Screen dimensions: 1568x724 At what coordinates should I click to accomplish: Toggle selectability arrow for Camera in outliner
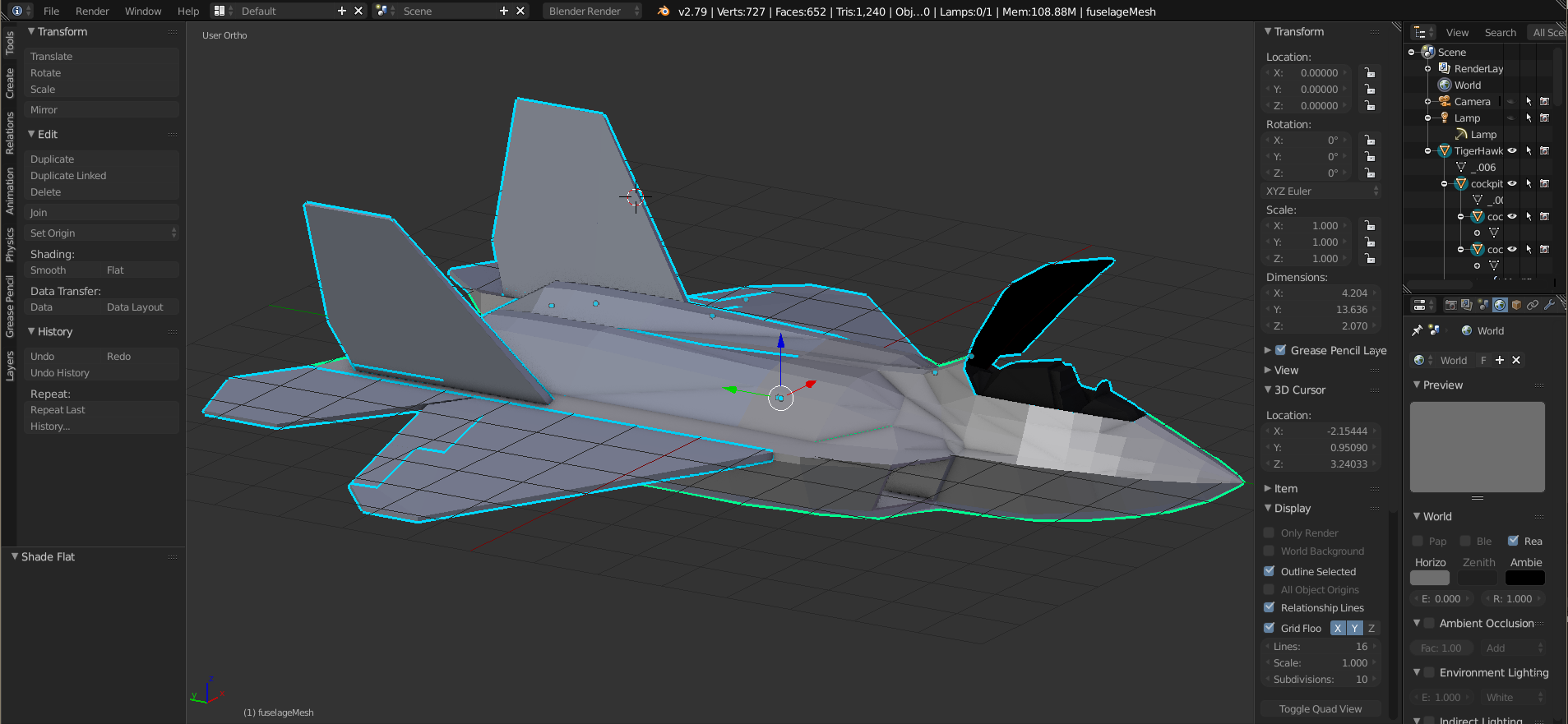[x=1529, y=101]
